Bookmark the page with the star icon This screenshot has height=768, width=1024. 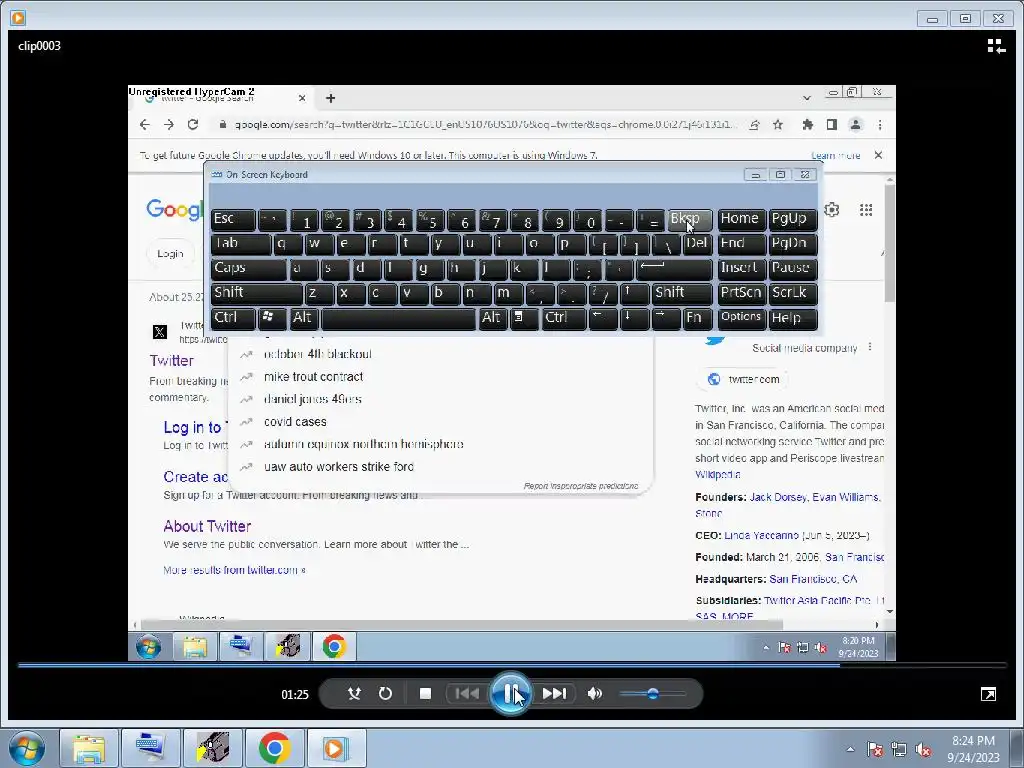coord(778,125)
